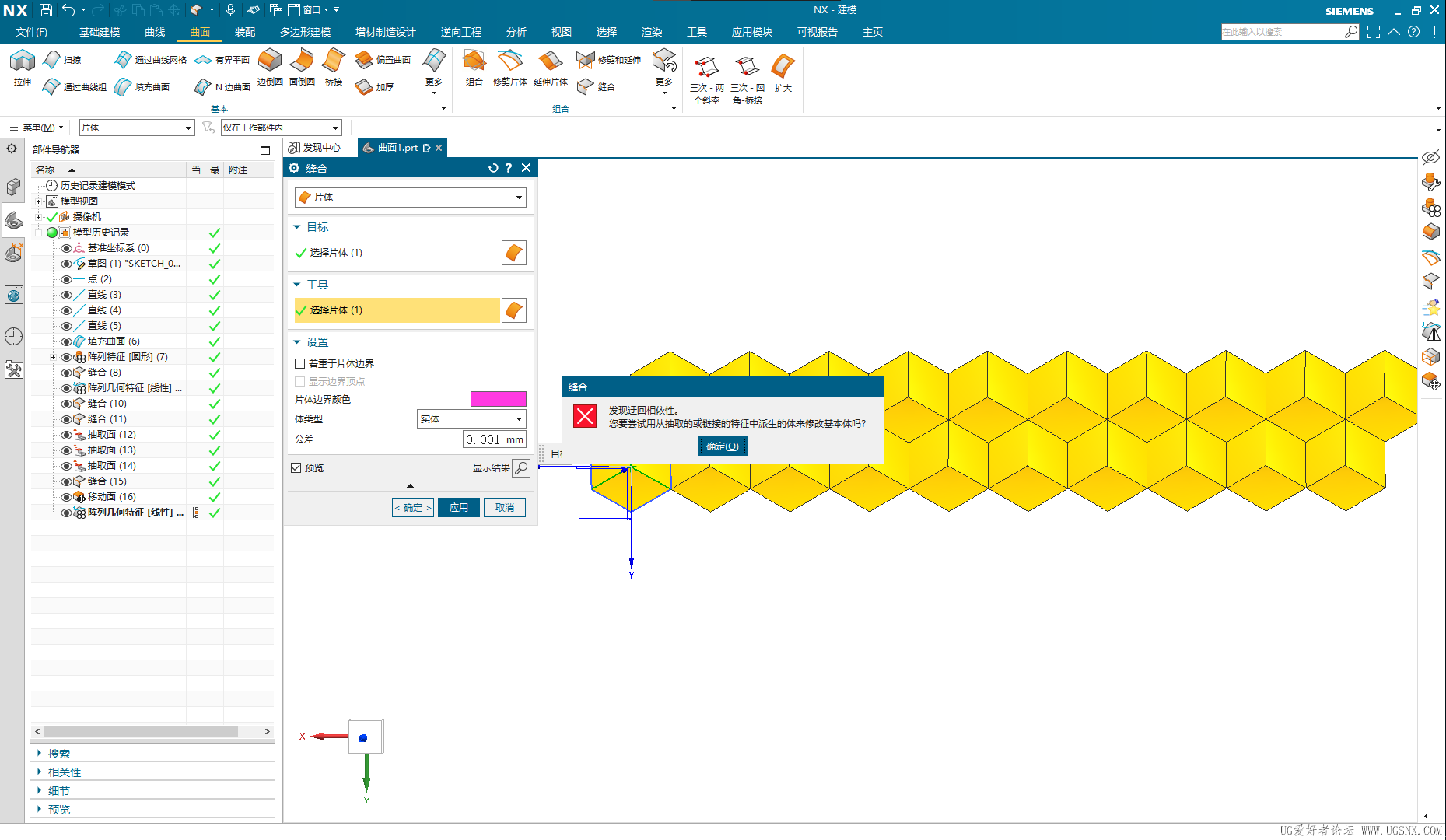Hide the 直线 (3) feature
Viewport: 1446px width, 840px height.
tap(66, 295)
